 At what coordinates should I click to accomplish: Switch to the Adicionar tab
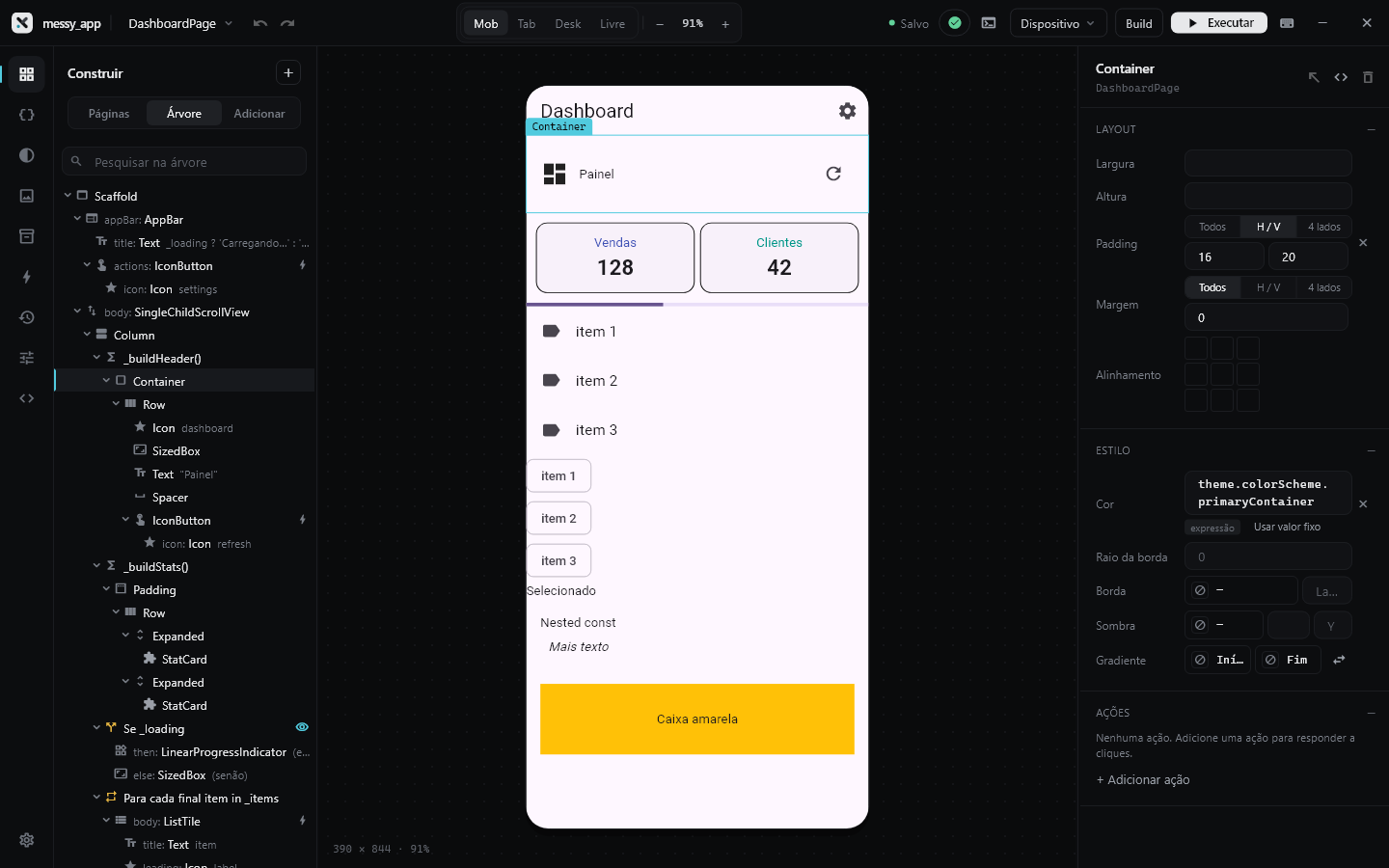click(x=259, y=114)
